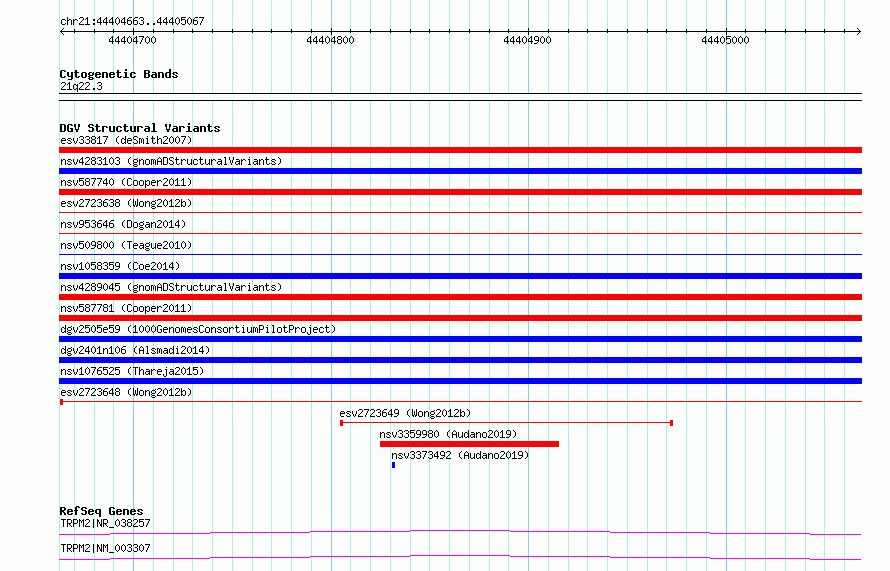Click ruler position 44404700

(x=132, y=40)
